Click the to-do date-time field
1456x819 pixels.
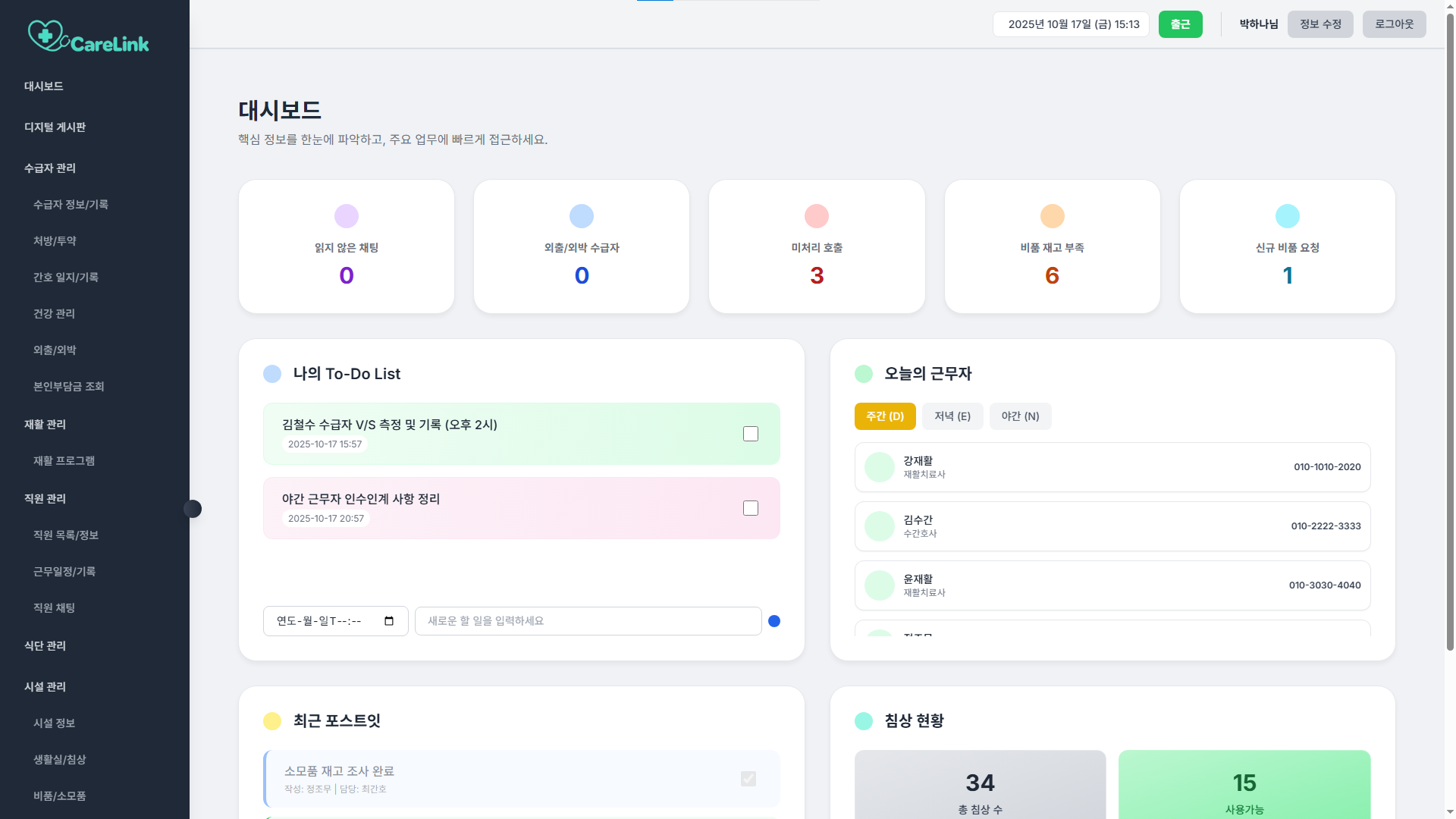[x=336, y=621]
